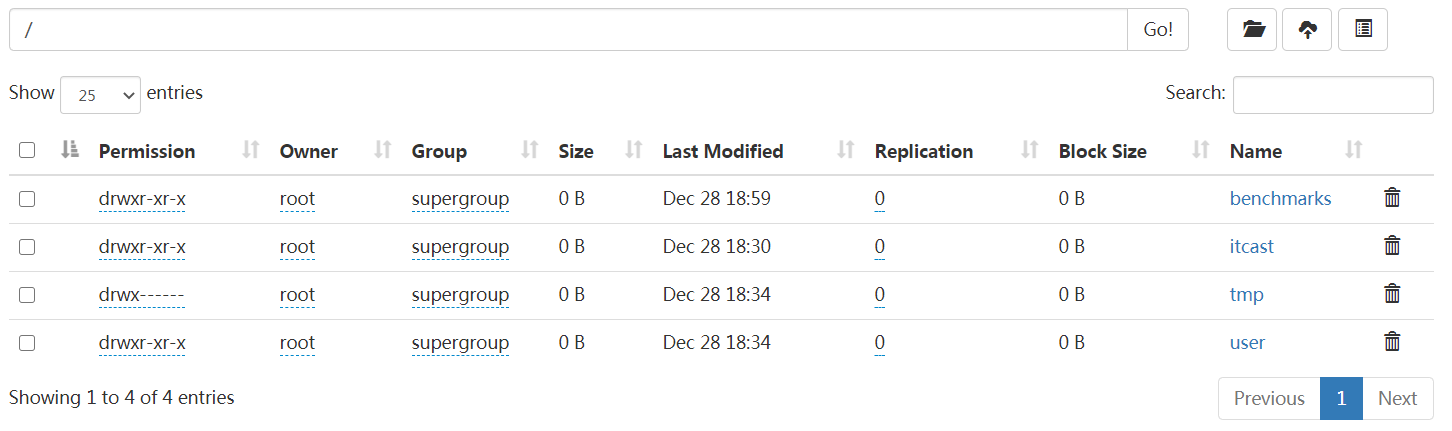Click trash icon for tmp directory

click(x=1391, y=294)
